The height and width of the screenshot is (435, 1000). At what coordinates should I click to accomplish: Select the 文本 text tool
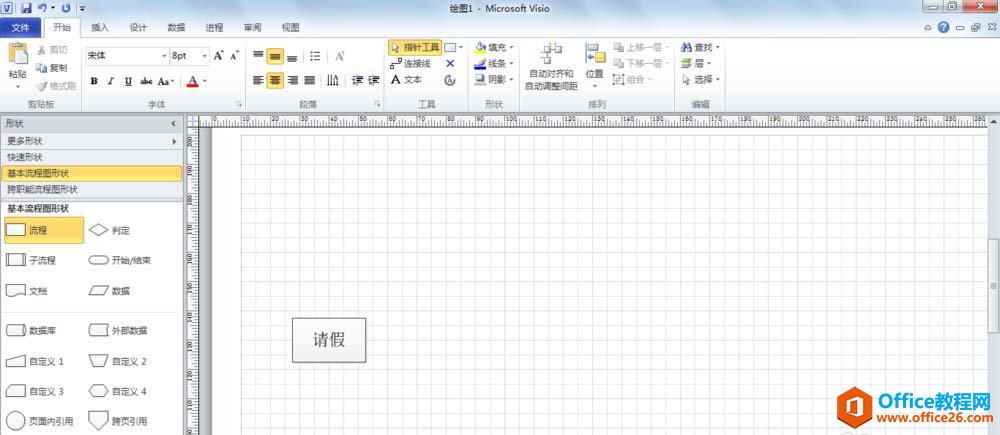tap(407, 80)
